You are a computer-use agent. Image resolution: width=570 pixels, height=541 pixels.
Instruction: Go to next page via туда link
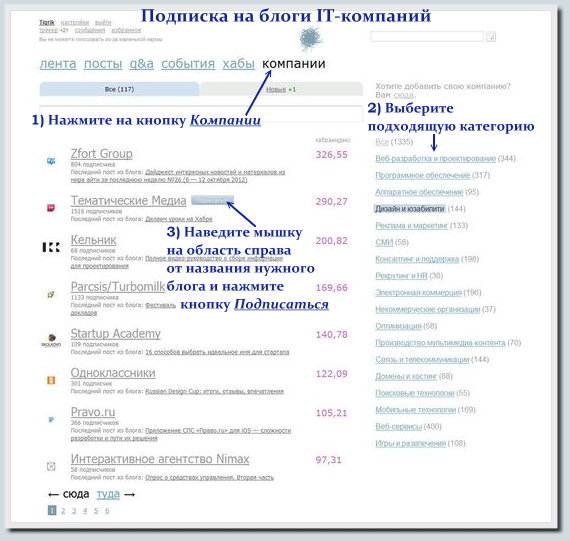[x=108, y=494]
